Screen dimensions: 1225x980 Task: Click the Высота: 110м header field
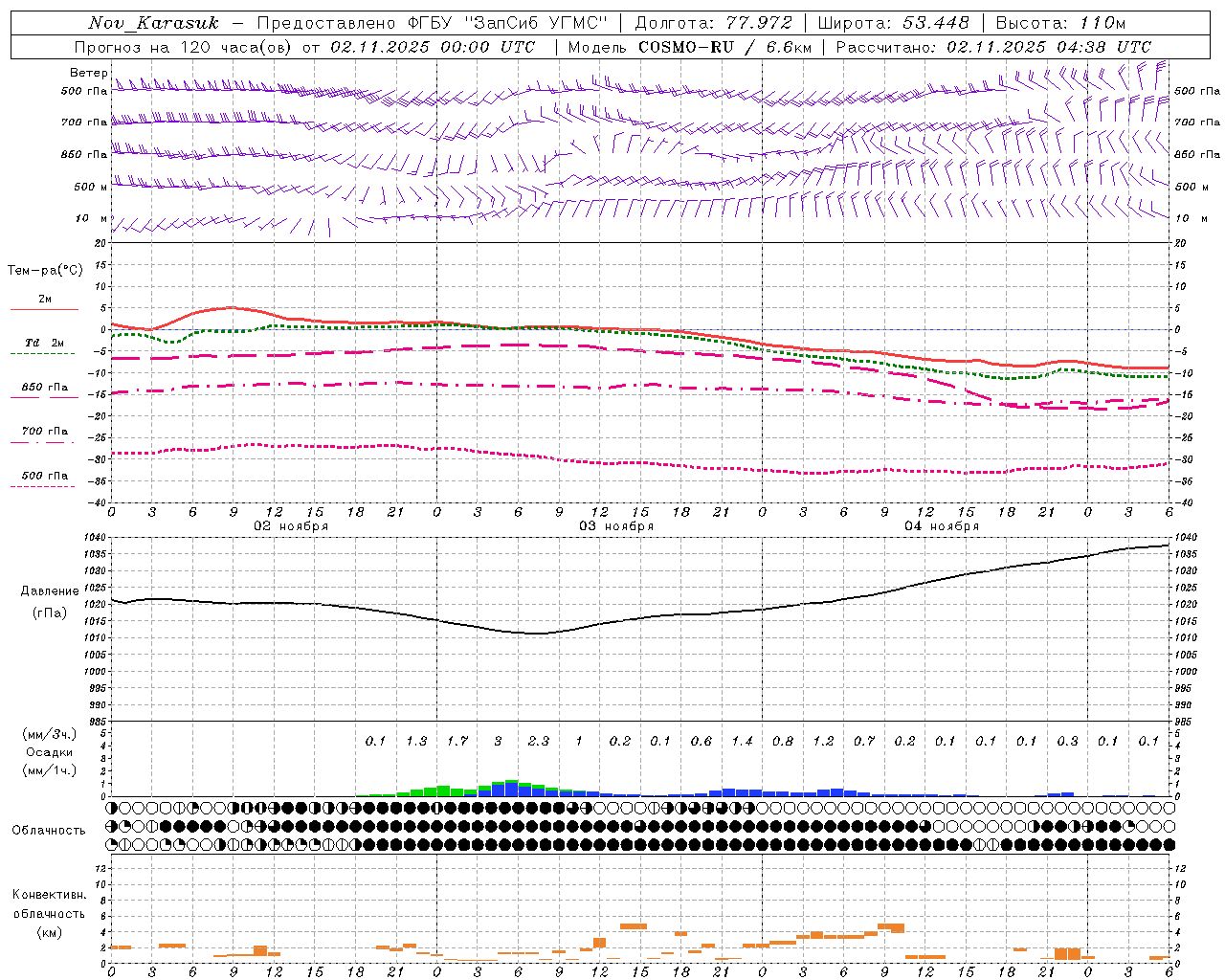[x=1060, y=23]
